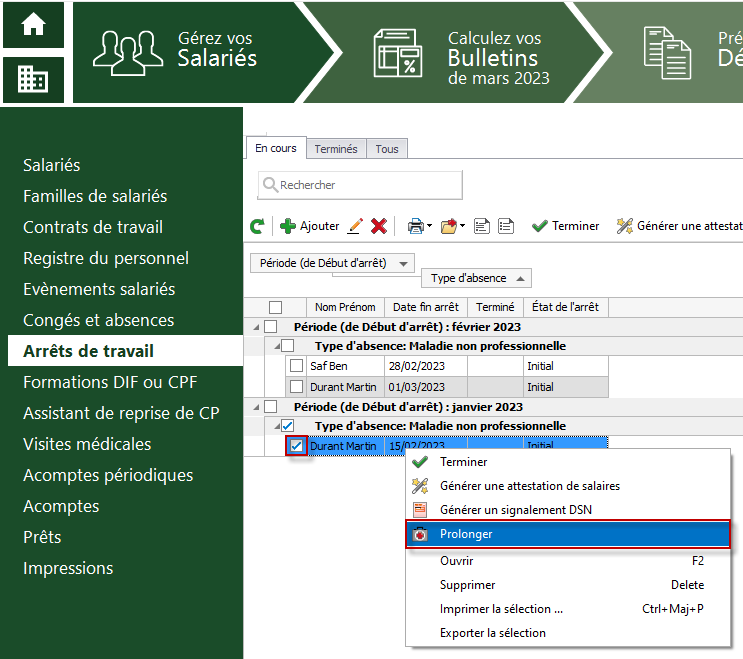
Task: Collapse the janvier Maladie non professionnelle subgroup
Action: coord(277,426)
